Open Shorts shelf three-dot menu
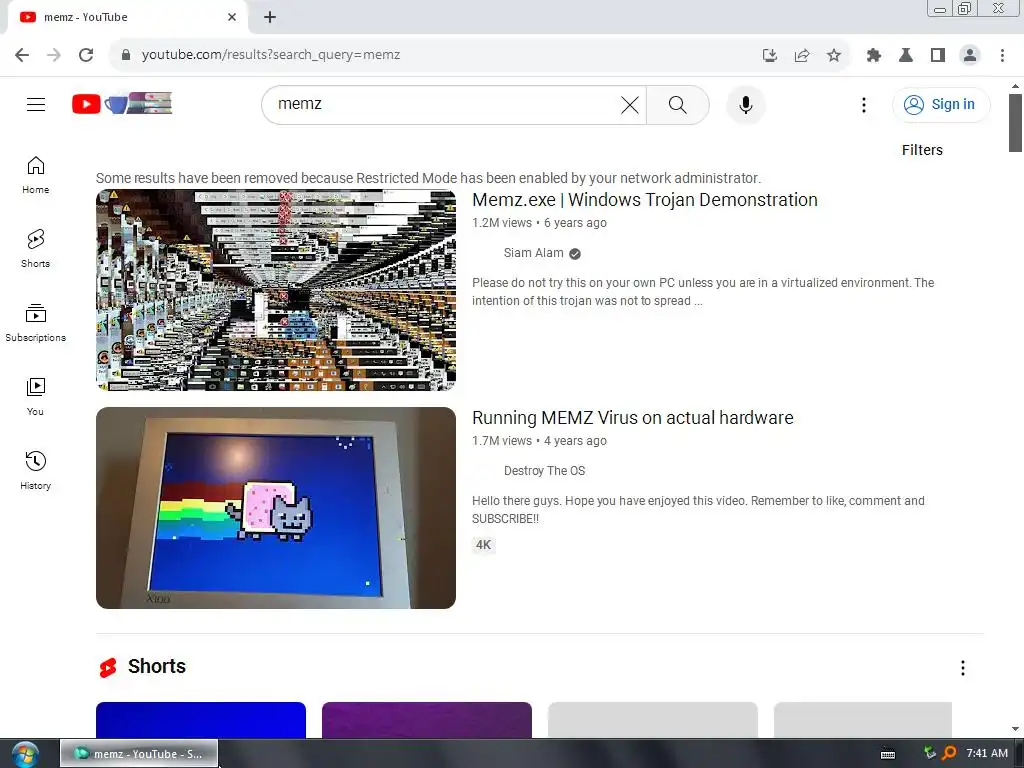 tap(963, 667)
